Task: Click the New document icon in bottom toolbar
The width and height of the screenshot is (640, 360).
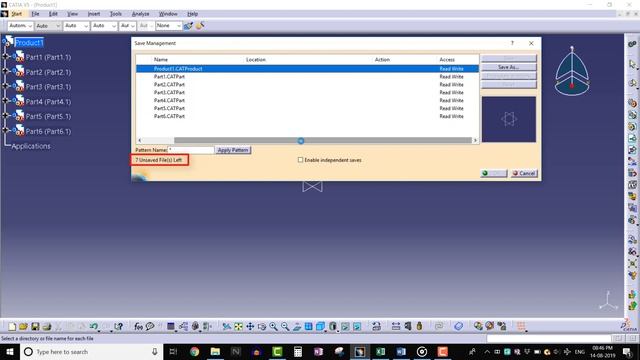Action: (12, 326)
